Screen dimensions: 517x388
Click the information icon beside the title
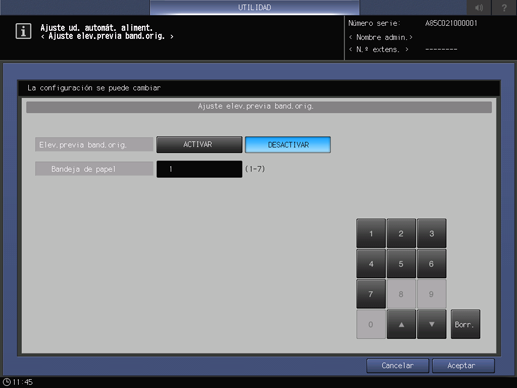pos(23,31)
